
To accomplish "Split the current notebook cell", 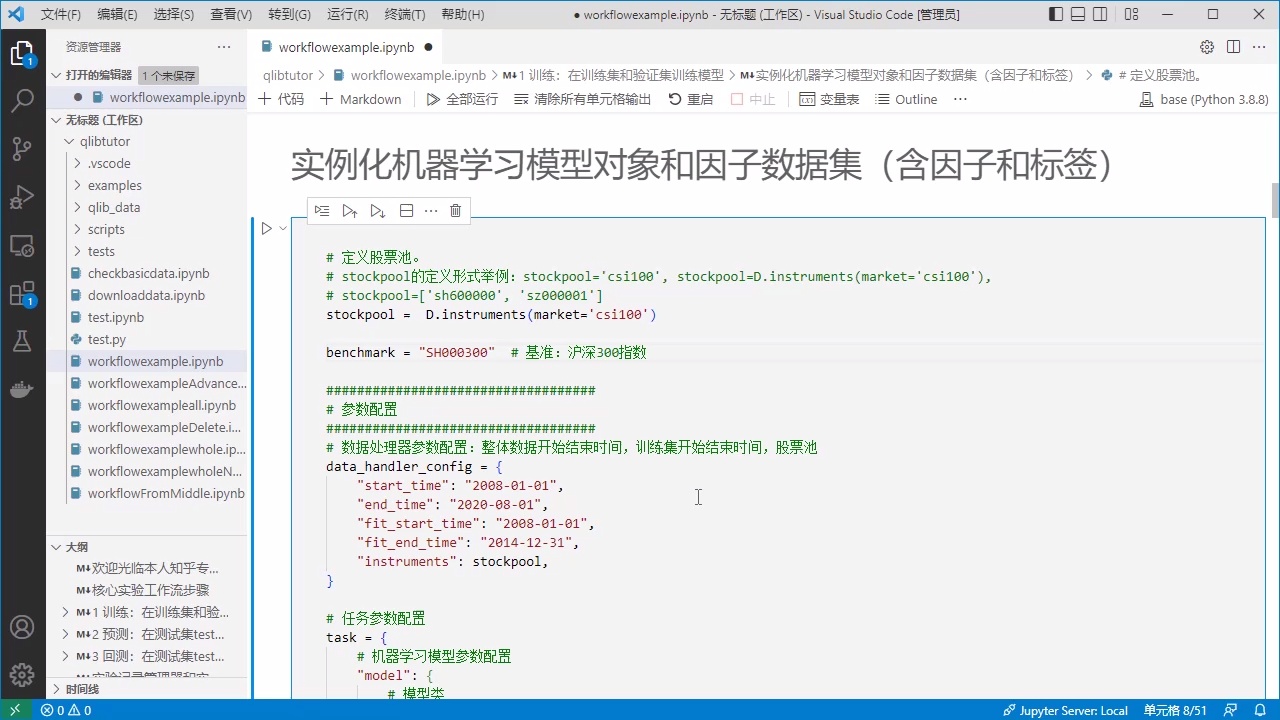I will [406, 210].
